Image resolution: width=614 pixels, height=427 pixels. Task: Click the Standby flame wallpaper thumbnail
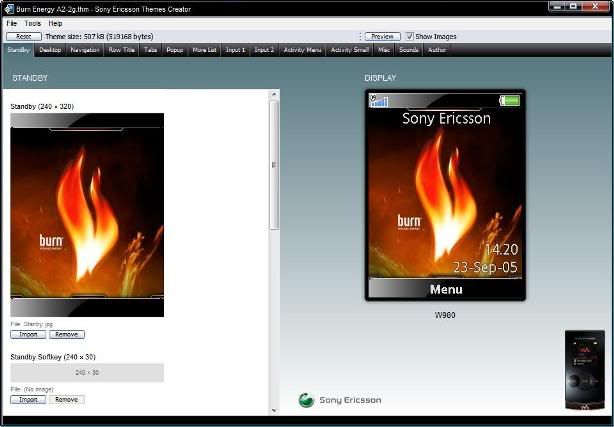point(87,215)
